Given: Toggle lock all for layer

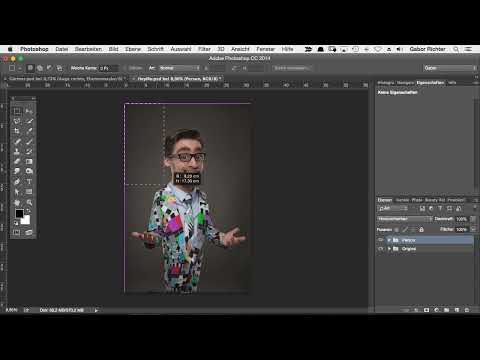Looking at the screenshot, I should coord(421,230).
